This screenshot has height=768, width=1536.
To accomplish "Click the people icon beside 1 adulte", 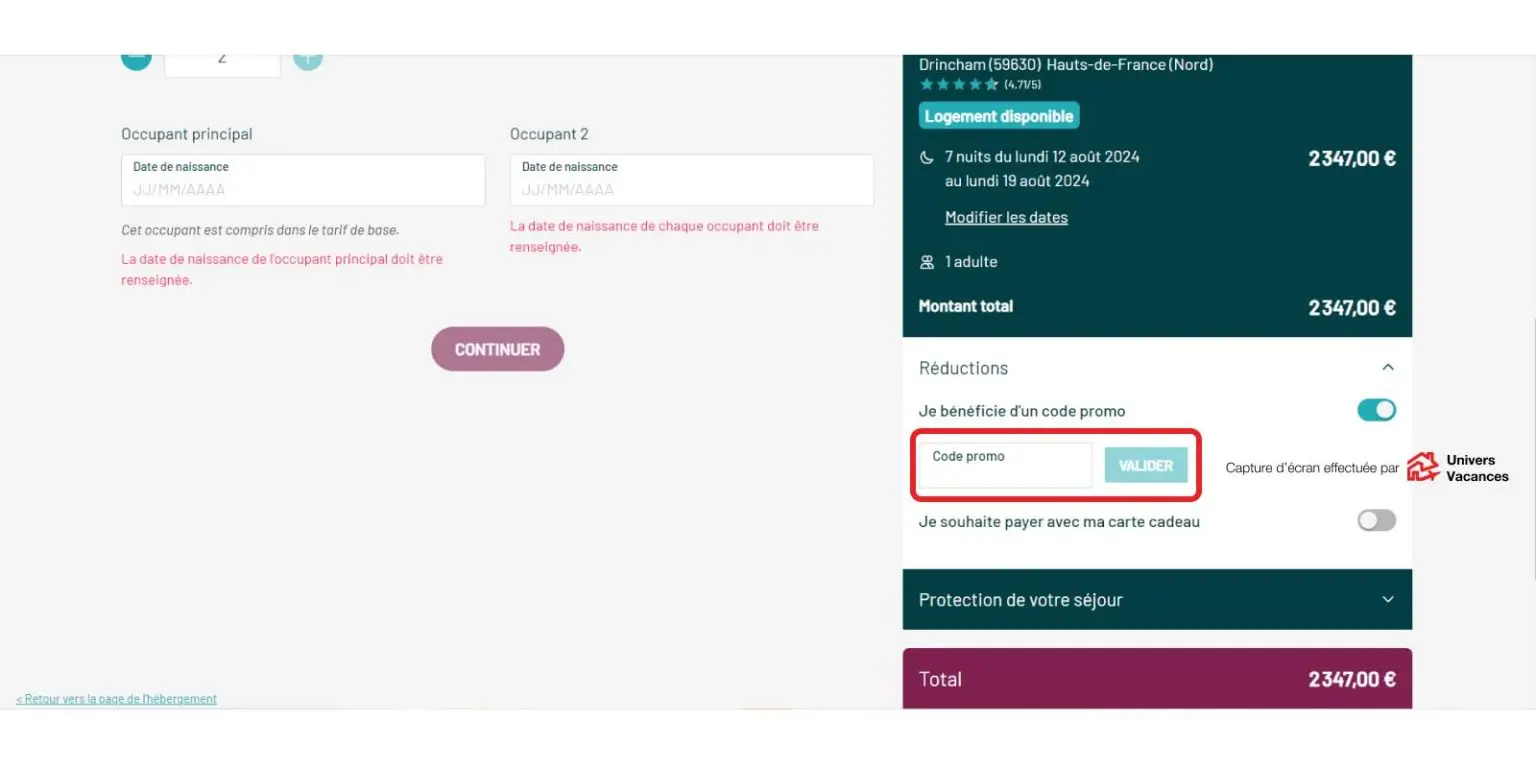I will [x=927, y=262].
